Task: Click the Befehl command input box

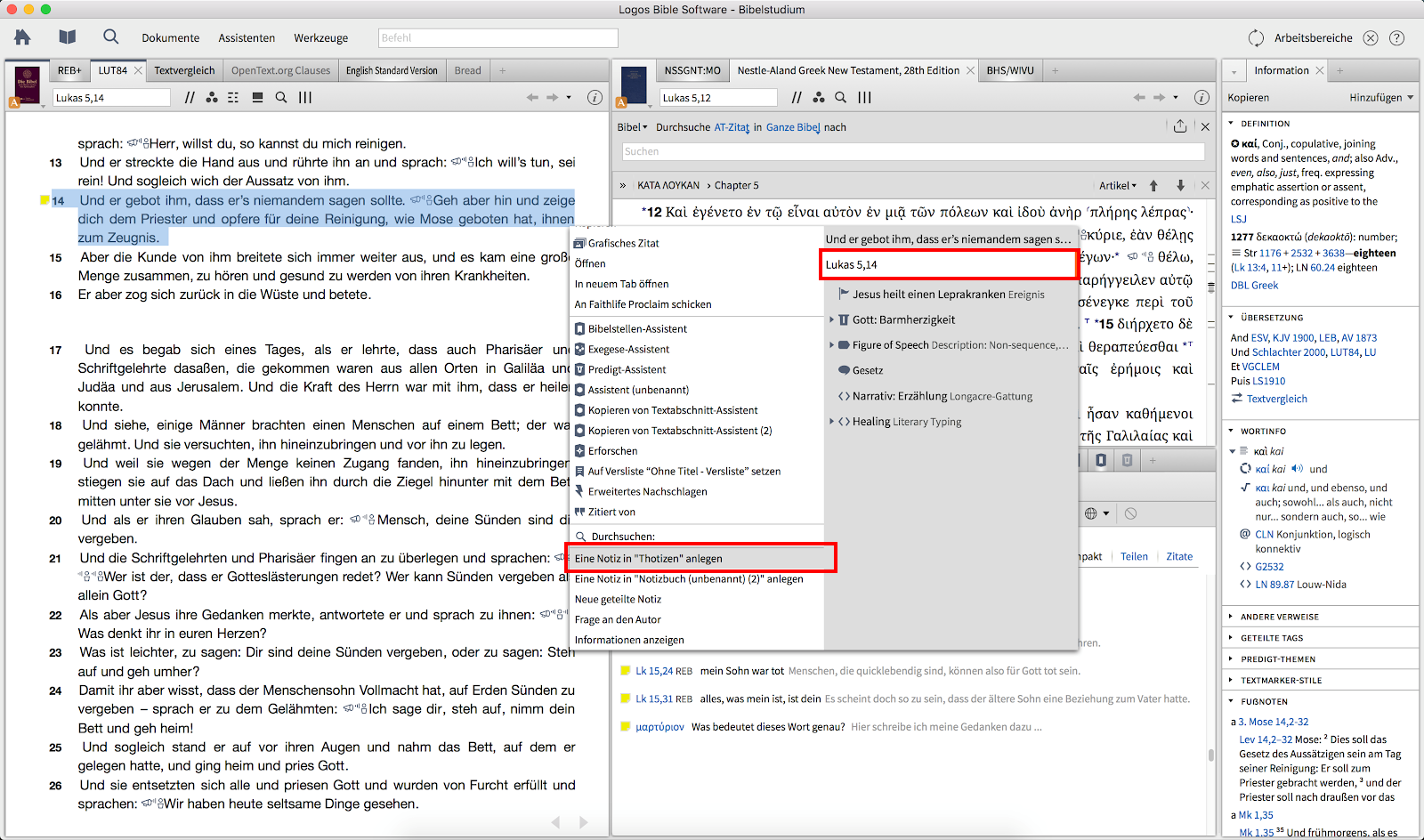Action: coord(498,37)
